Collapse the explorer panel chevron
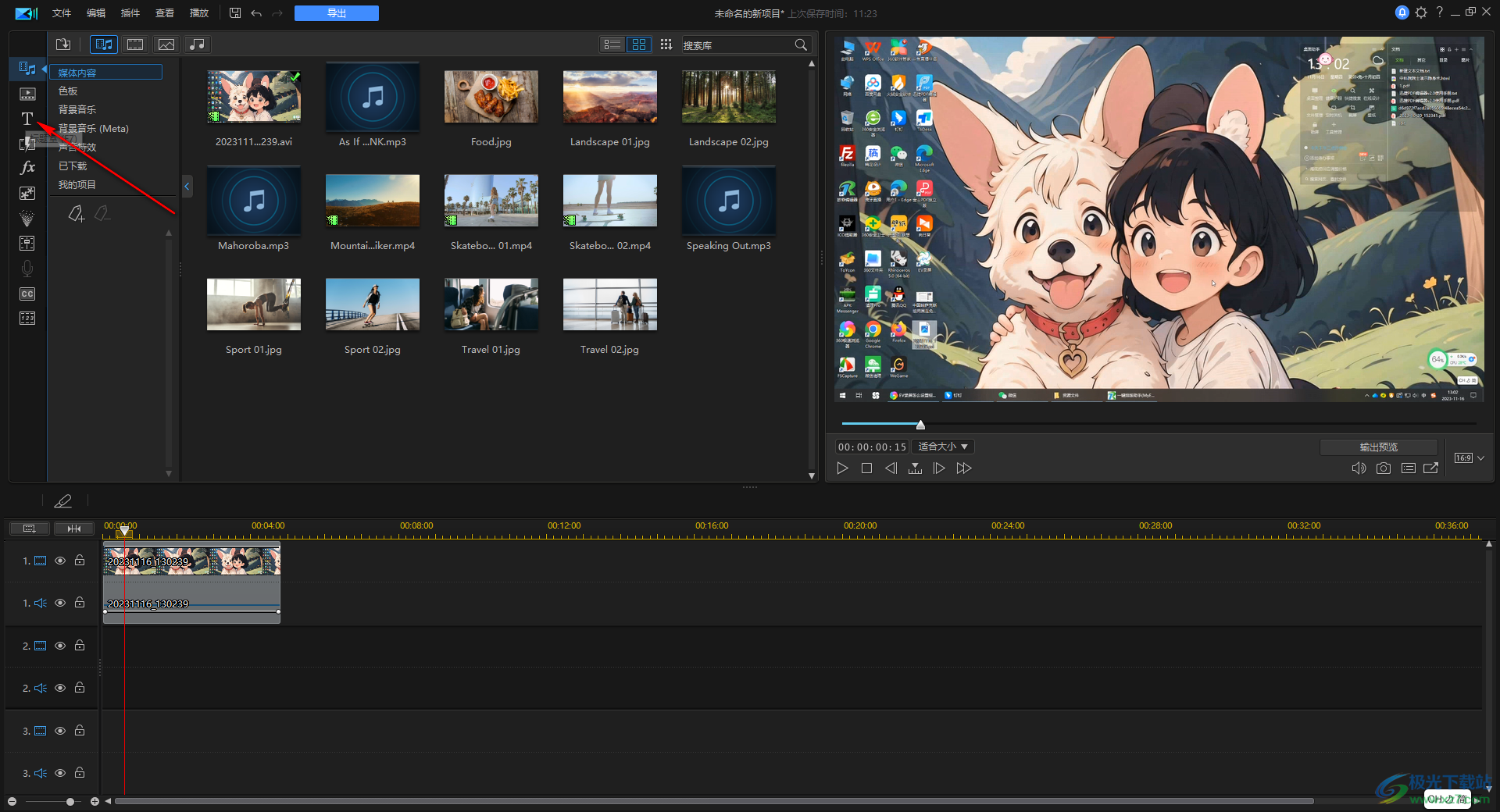1500x812 pixels. tap(187, 187)
